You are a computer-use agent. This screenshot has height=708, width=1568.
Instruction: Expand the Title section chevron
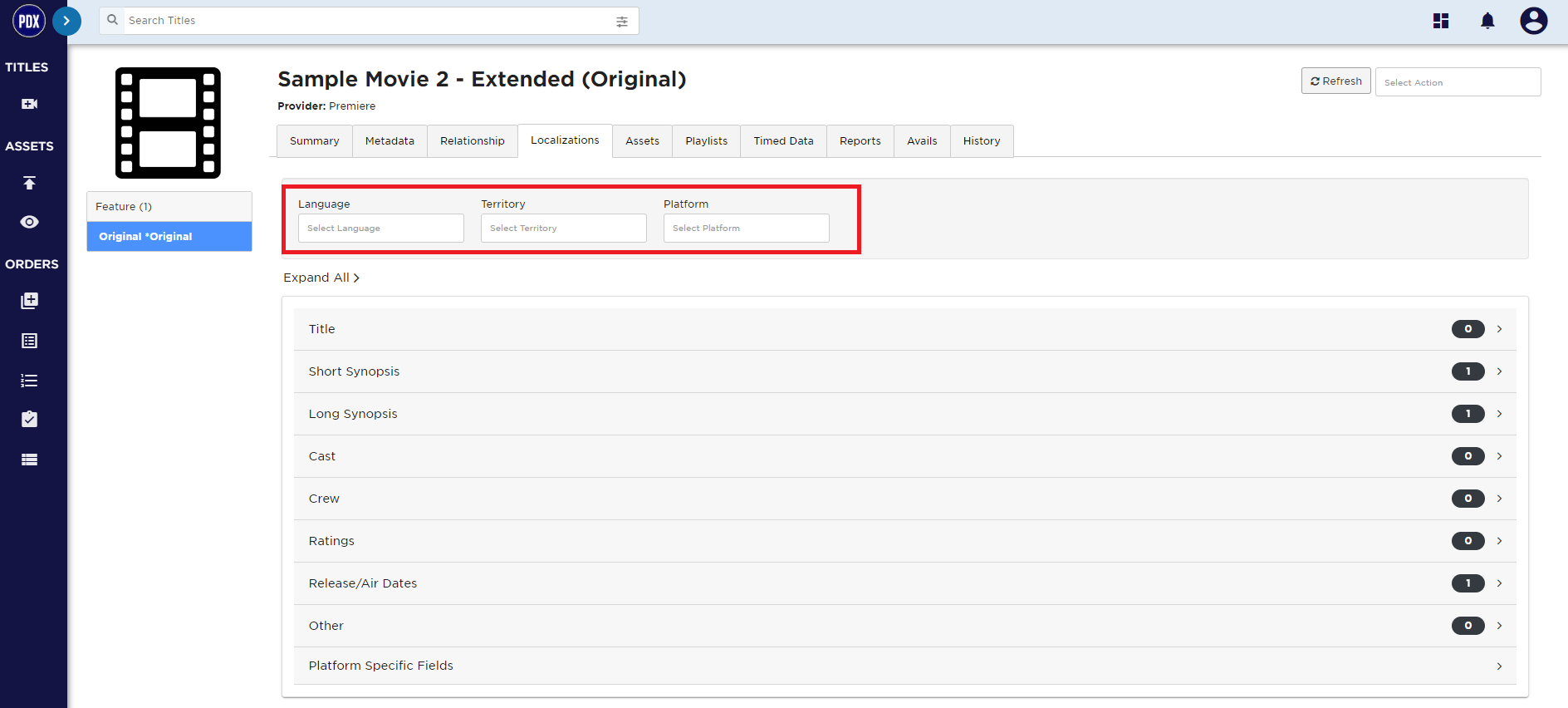click(1499, 329)
